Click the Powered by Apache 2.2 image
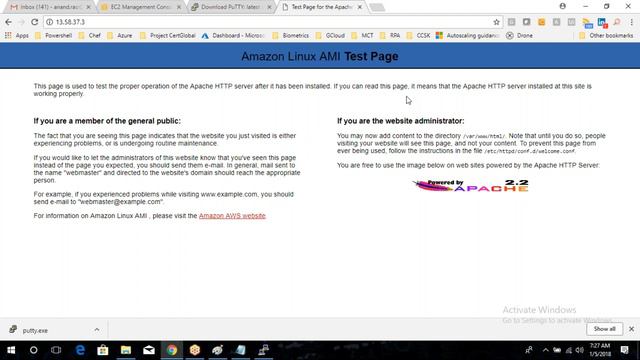The height and width of the screenshot is (360, 640). 470,185
